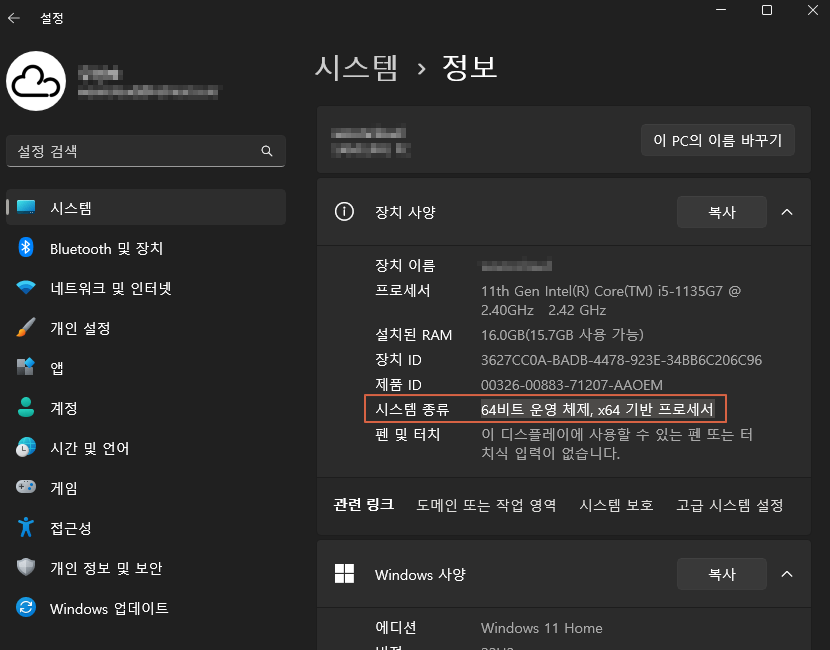Click the back arrow icon

14,18
